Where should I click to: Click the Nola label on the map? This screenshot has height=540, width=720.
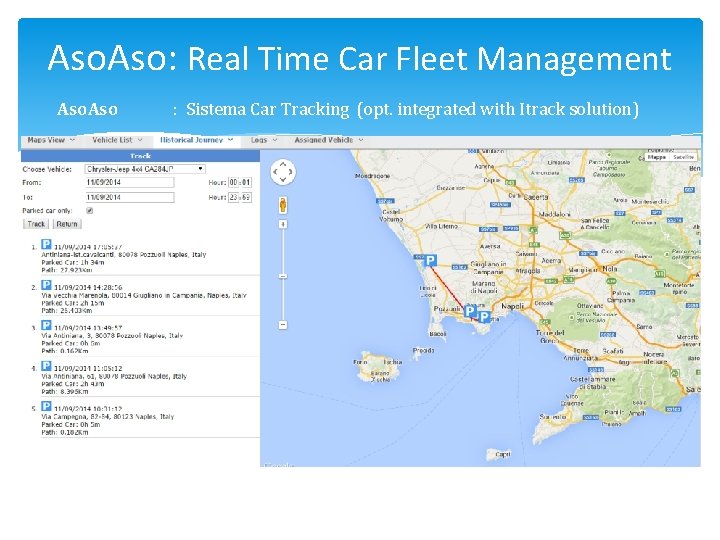click(x=610, y=269)
